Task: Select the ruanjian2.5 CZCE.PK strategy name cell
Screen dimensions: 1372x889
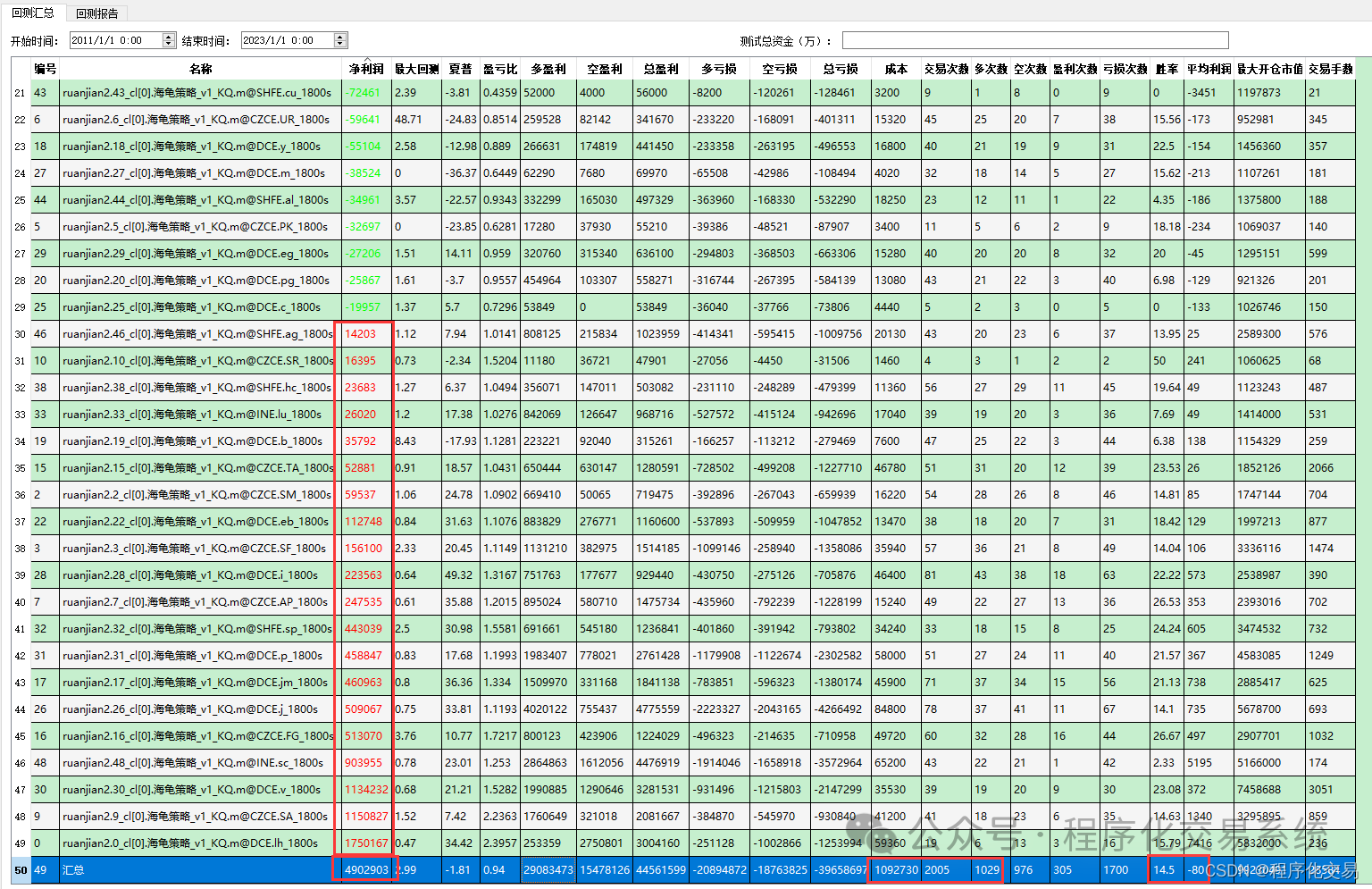Action: 201,227
